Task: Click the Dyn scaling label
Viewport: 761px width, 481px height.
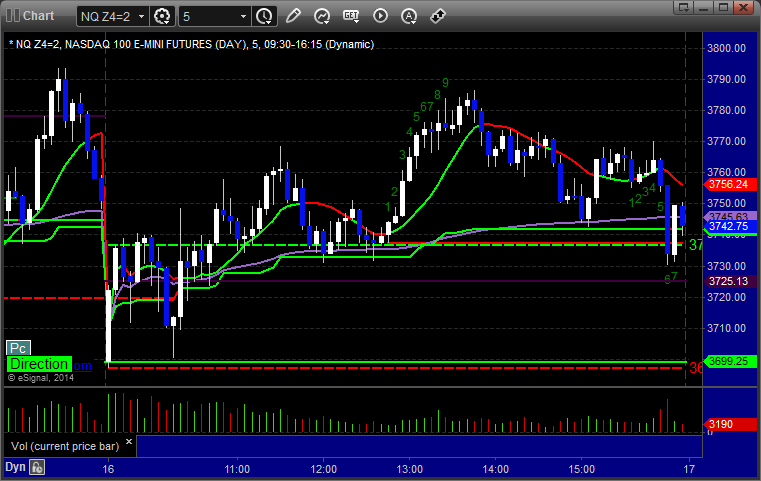Action: pyautogui.click(x=15, y=467)
